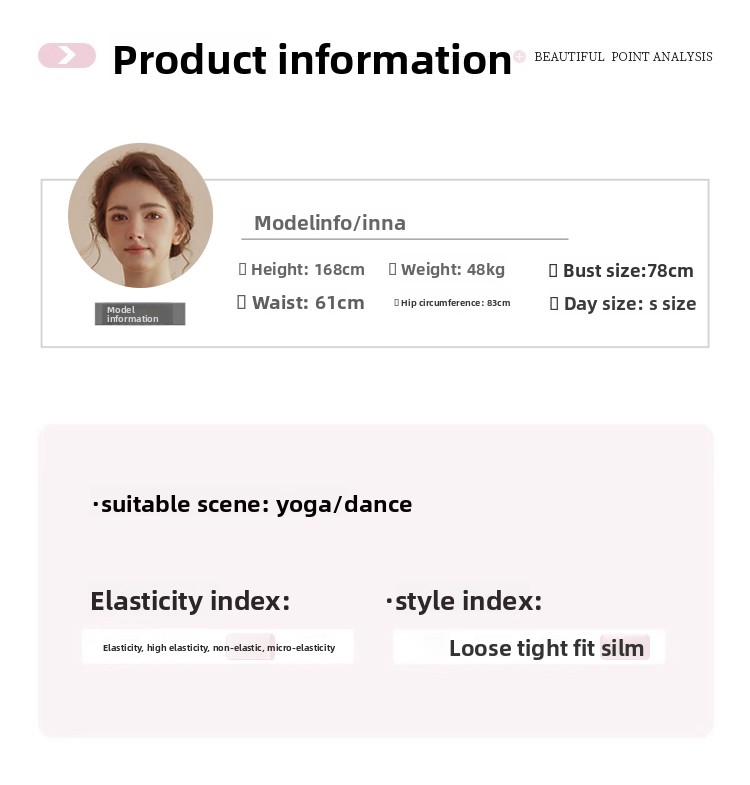Screen dimensions: 750x785
Task: Choose the micro-elasticity option
Action: click(301, 648)
